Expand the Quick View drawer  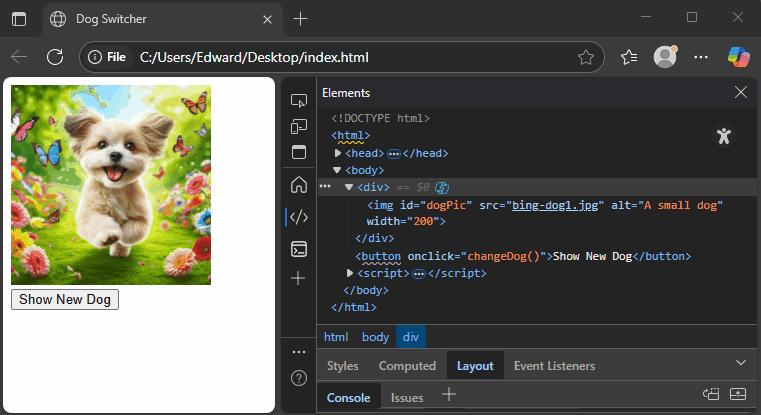[x=738, y=394]
